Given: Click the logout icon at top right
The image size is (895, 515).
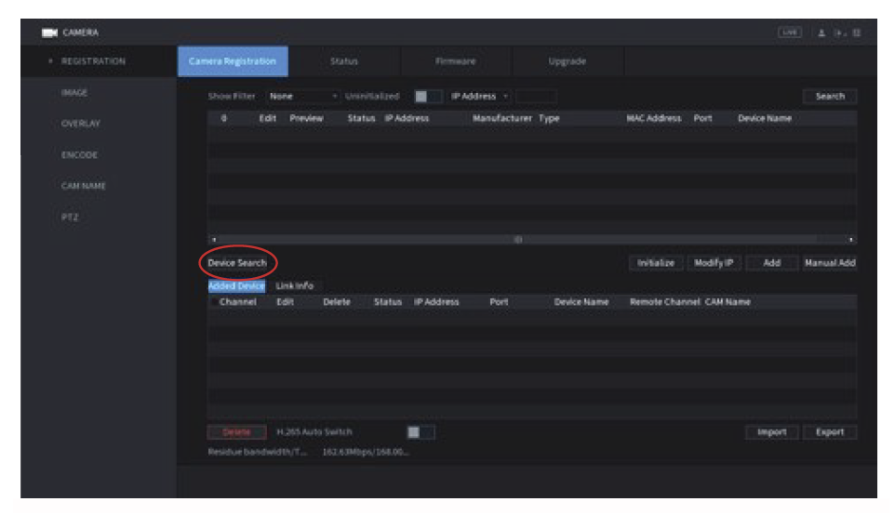Looking at the screenshot, I should [840, 32].
